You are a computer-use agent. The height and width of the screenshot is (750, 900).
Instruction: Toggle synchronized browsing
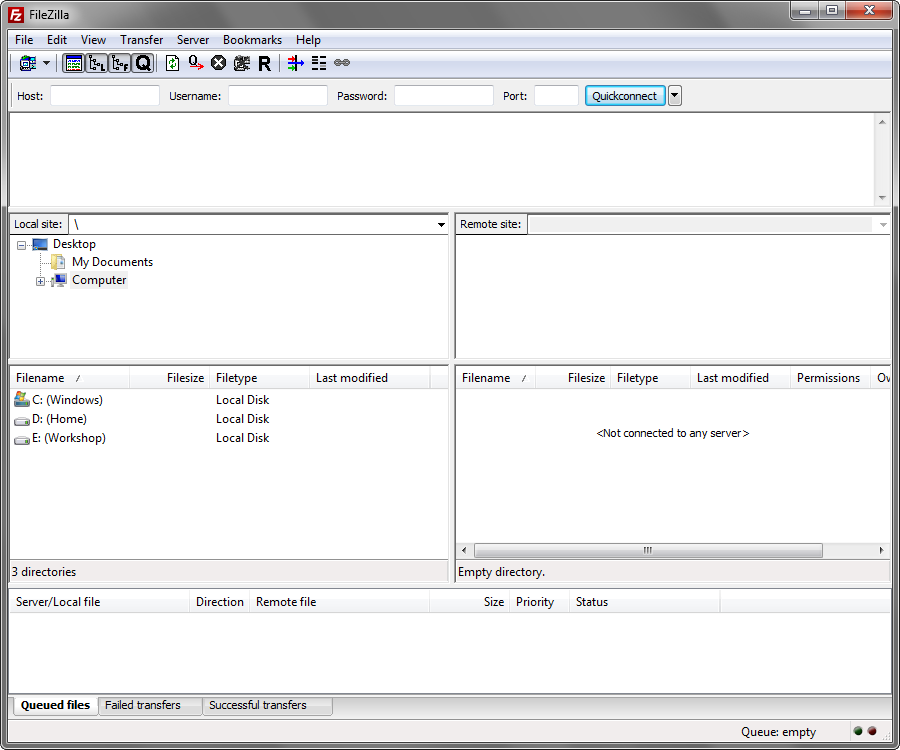click(x=342, y=63)
